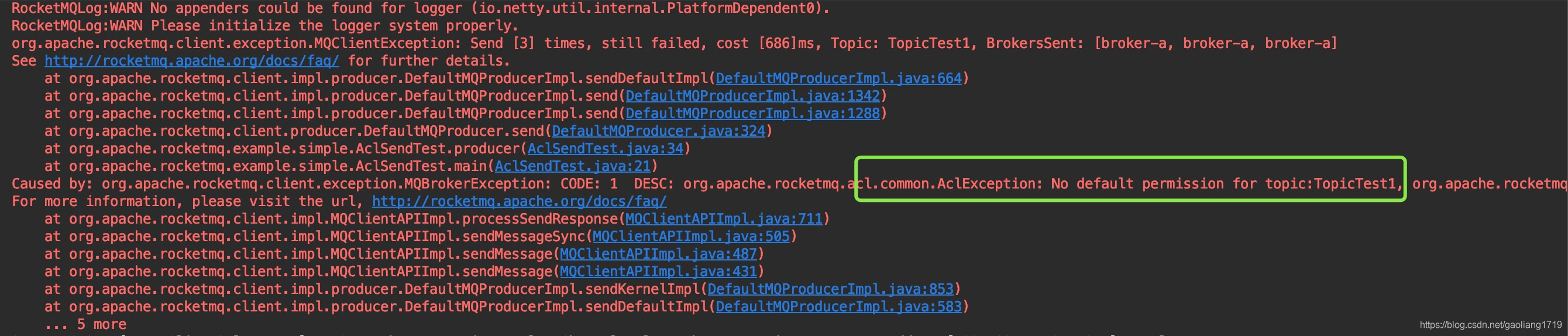Screen dimensions: 1568x336
Task: Open AclSendTest.java:34 in the editor
Action: tap(605, 149)
